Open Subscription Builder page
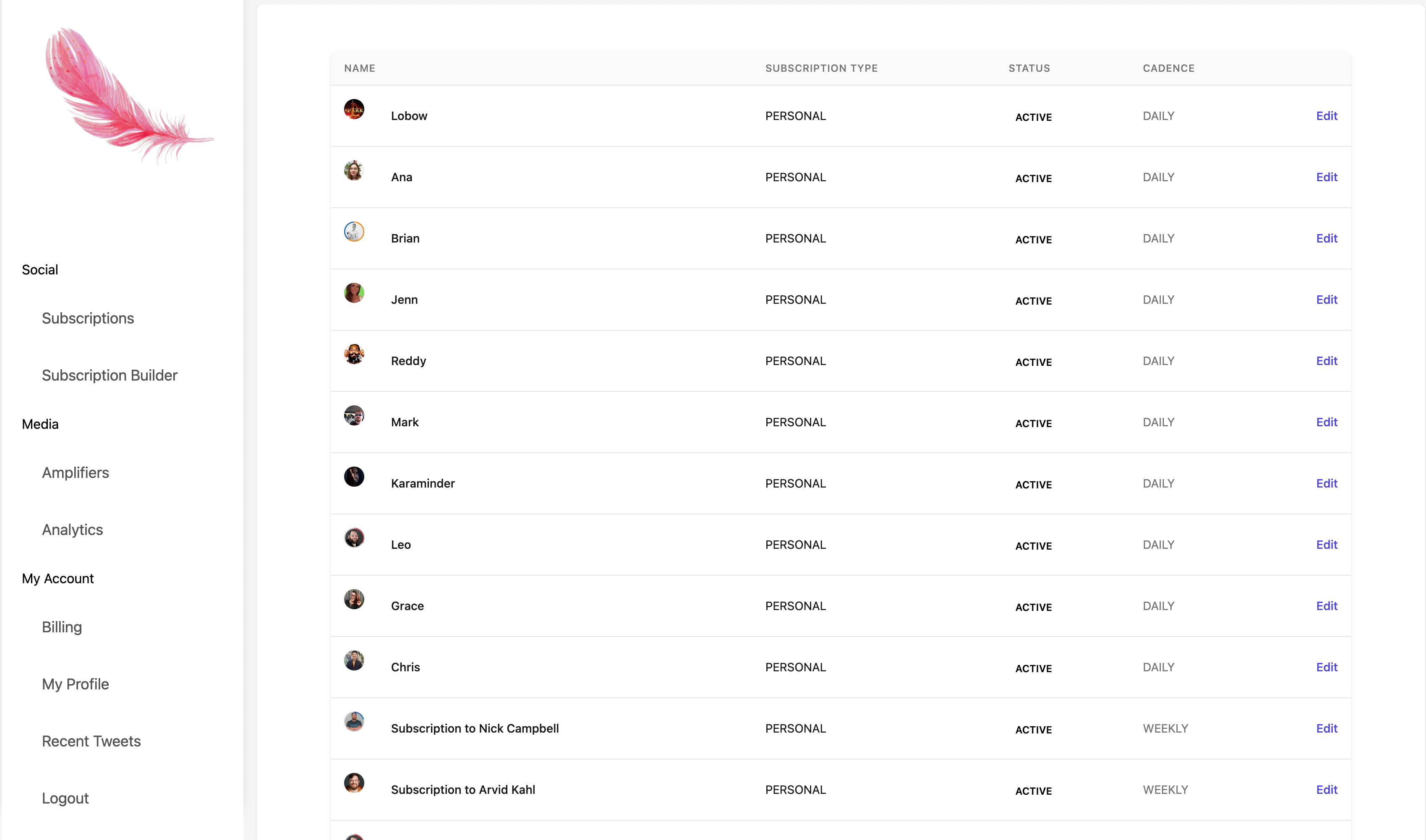 click(x=109, y=375)
